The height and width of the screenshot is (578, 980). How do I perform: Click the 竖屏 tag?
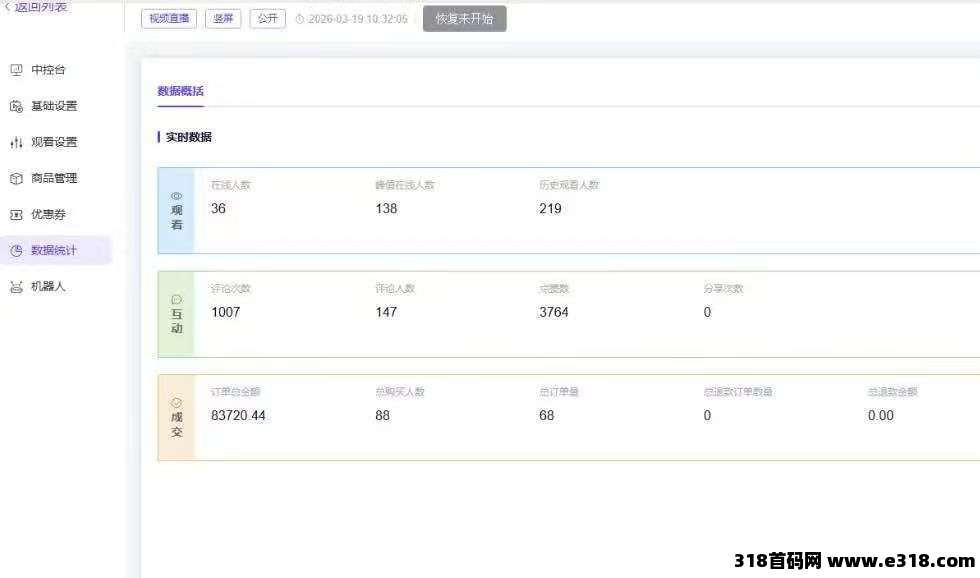click(x=223, y=18)
